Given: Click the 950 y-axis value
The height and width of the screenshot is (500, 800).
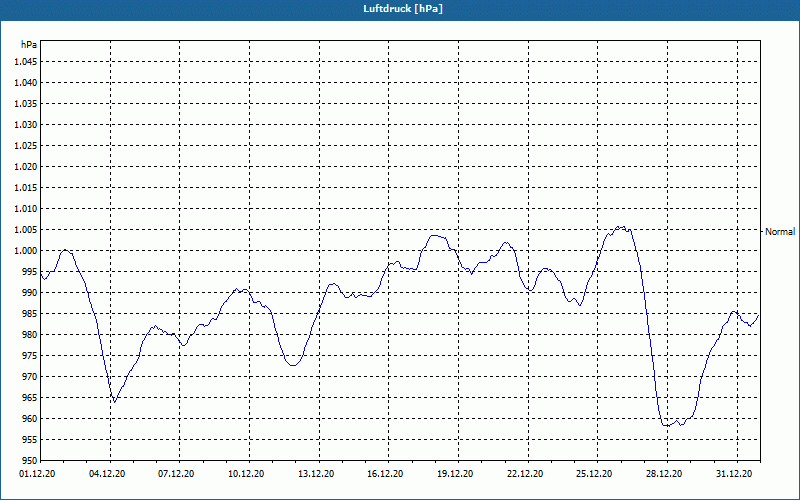Looking at the screenshot, I should [x=30, y=460].
